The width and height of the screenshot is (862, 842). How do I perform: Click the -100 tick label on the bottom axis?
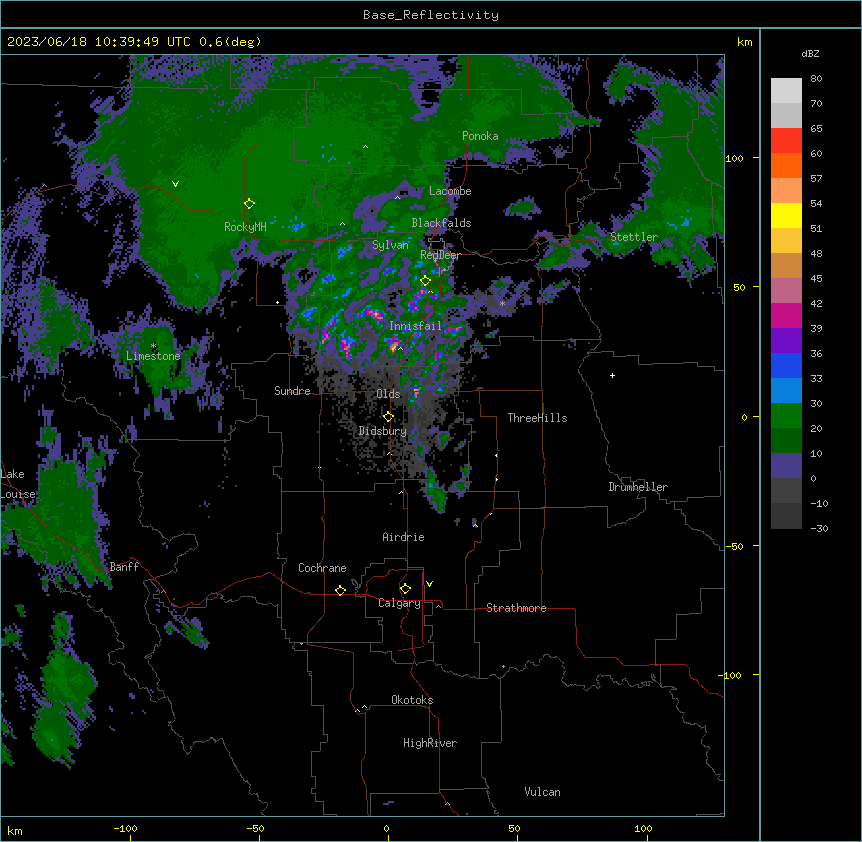(125, 828)
